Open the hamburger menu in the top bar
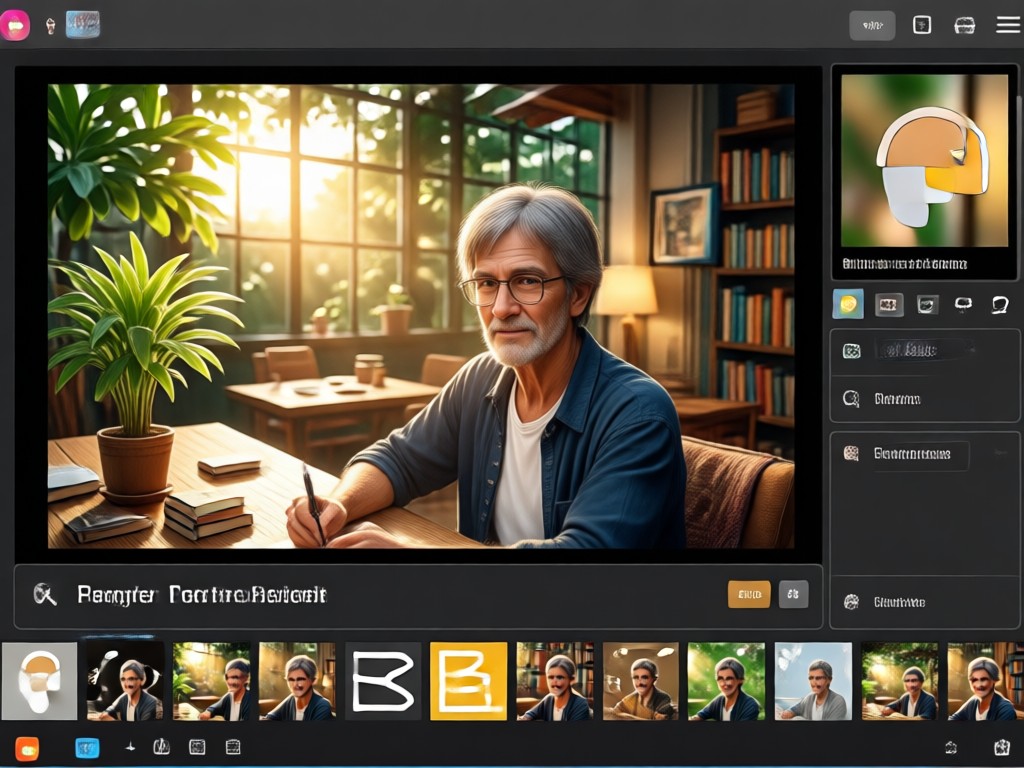The image size is (1024, 768). tap(1008, 25)
